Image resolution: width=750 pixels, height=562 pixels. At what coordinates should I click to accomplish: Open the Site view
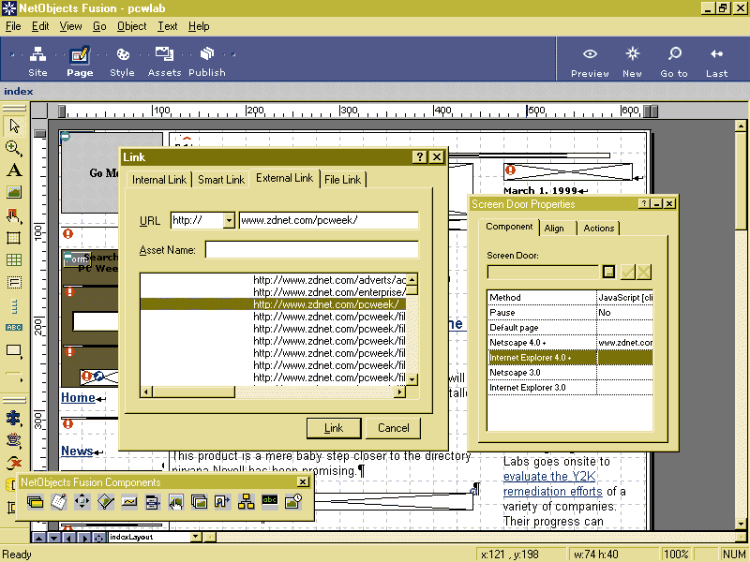point(38,61)
